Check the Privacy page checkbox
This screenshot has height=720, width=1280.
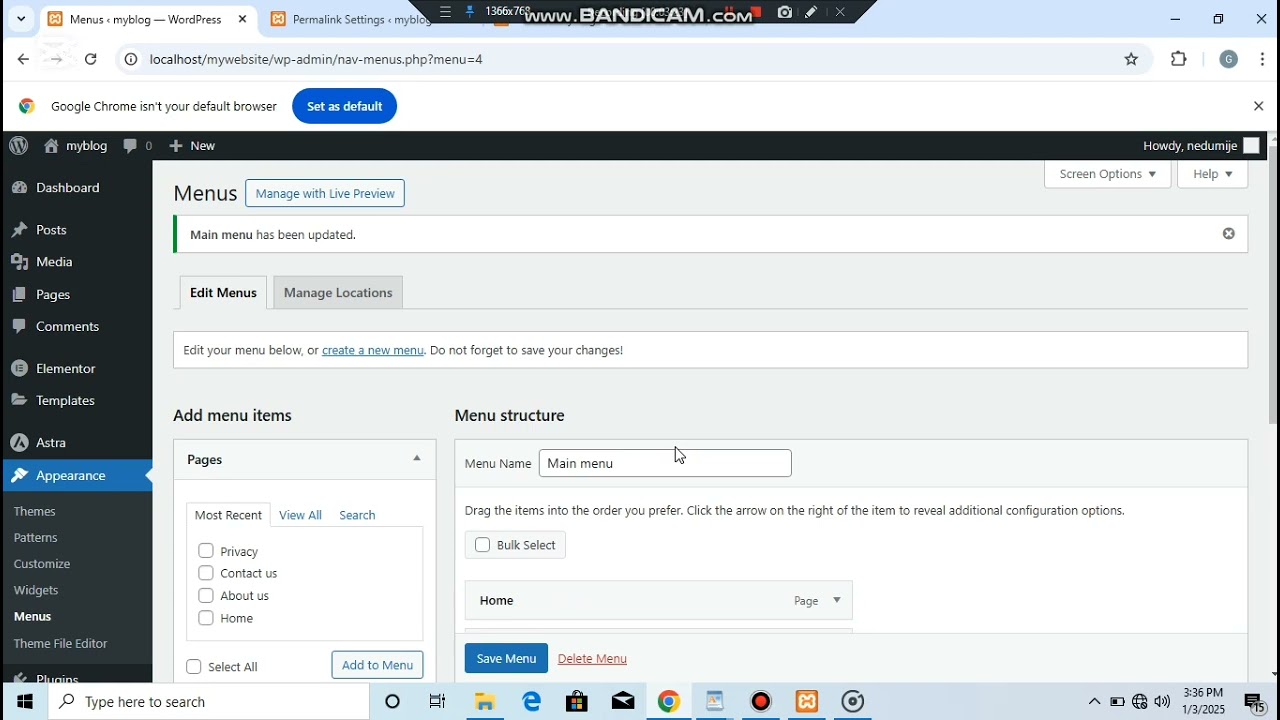(x=206, y=551)
